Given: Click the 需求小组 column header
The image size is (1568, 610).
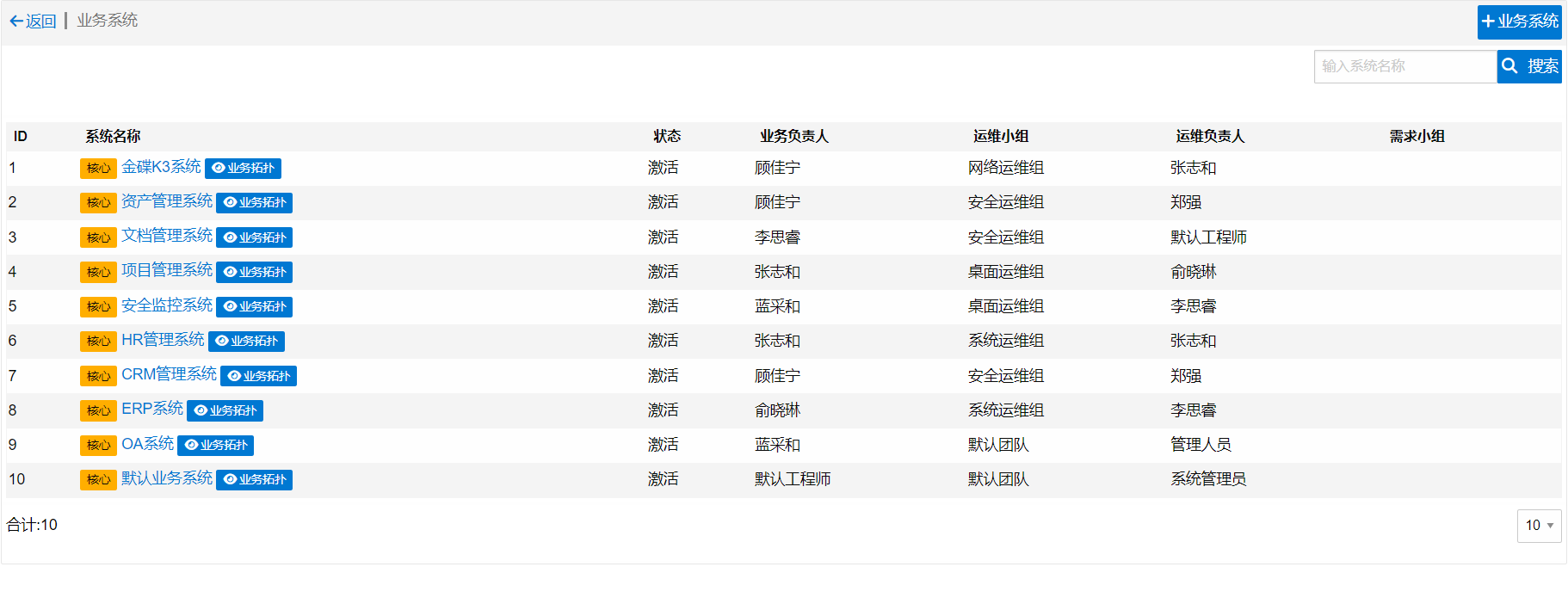Looking at the screenshot, I should coord(1417,136).
